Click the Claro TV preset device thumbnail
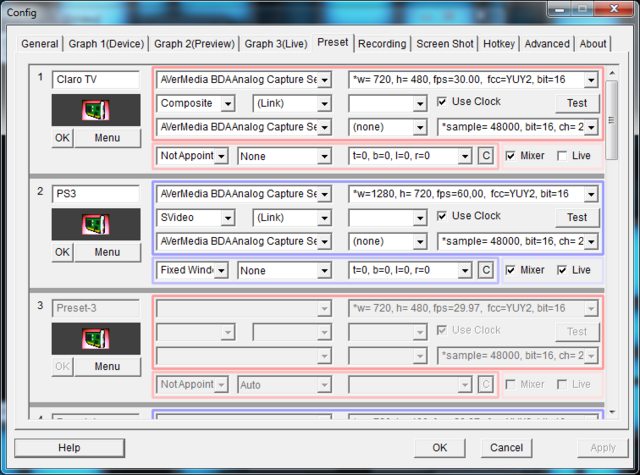 click(96, 110)
